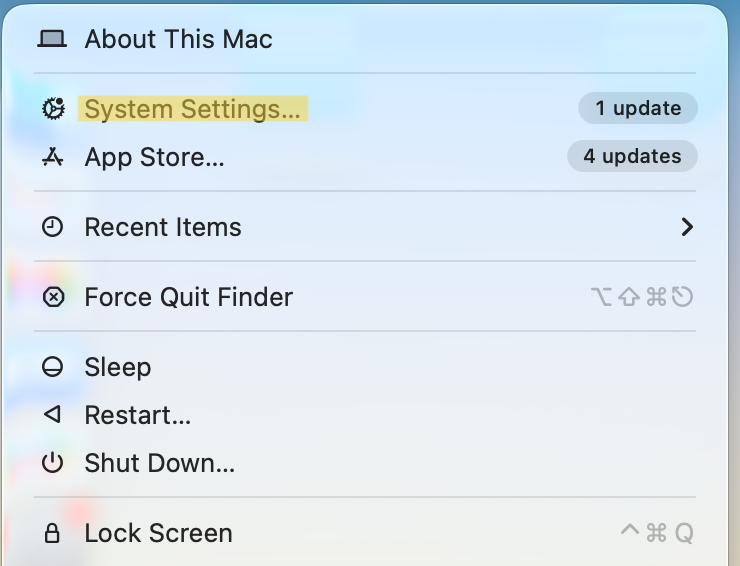Click the gear icon for System Settings
Screen dimensions: 740x566
(52, 109)
